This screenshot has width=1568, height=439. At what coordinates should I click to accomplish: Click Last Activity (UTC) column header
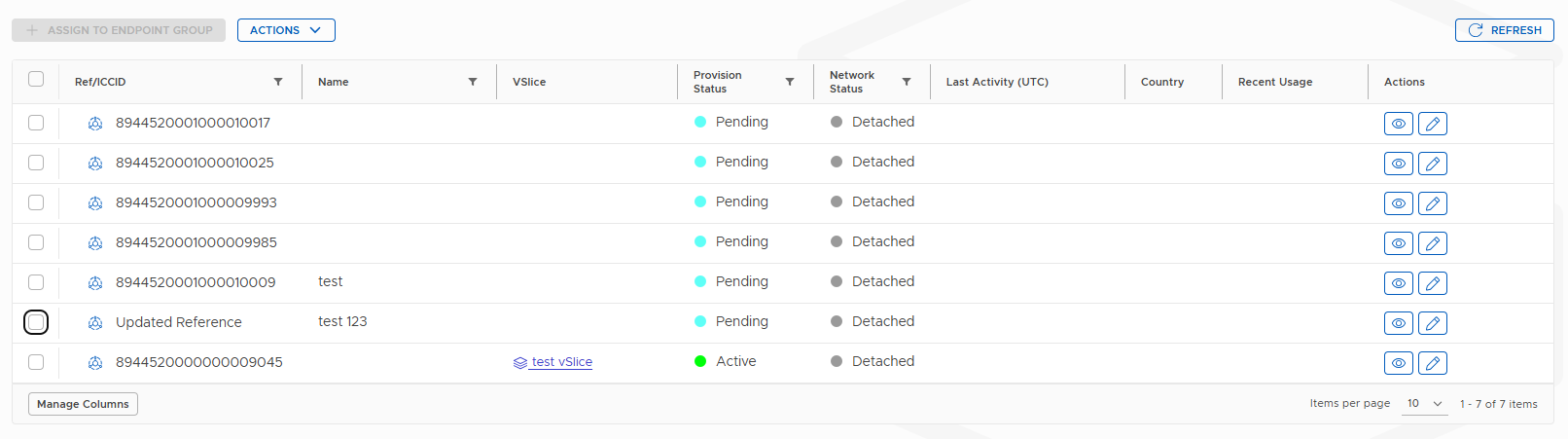point(997,82)
